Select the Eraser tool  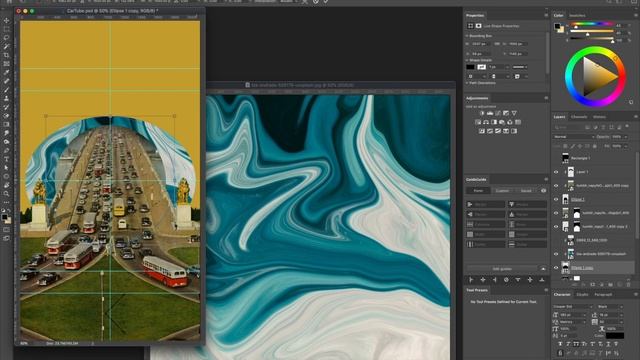6,116
